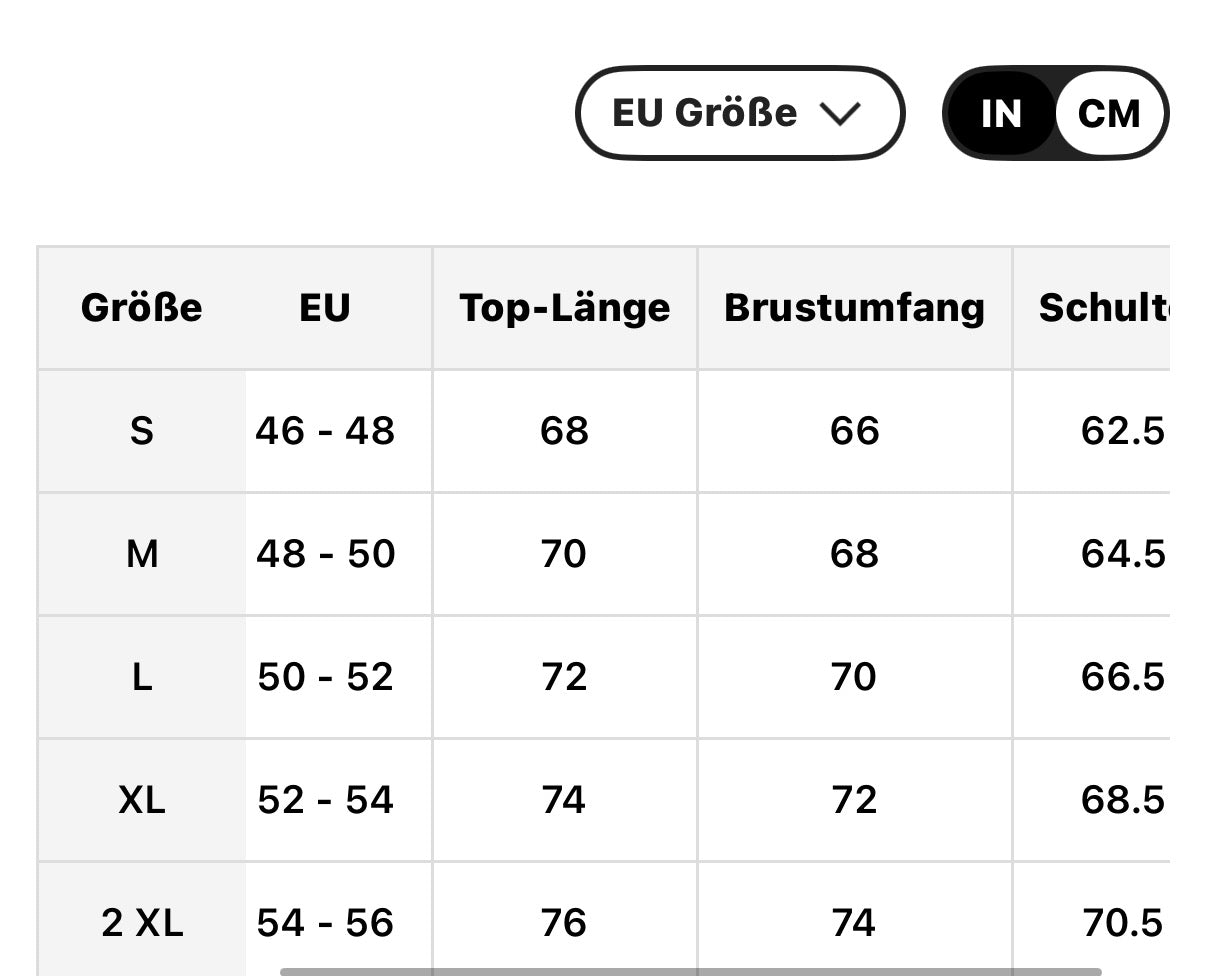This screenshot has height=976, width=1206.
Task: Click the size L row label
Action: [141, 677]
